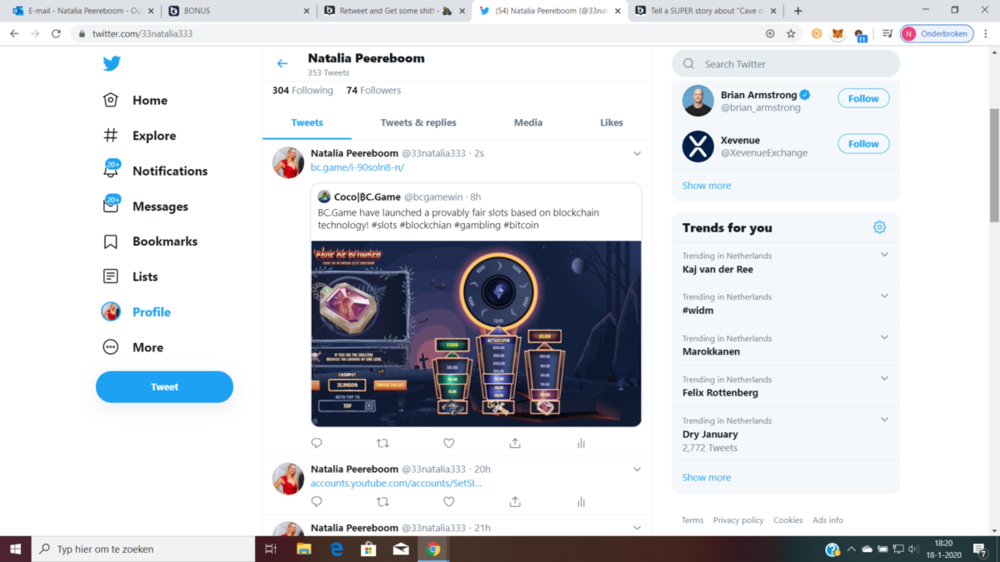1000x562 pixels.
Task: Open chevron menu for Kaj van der Ree trend
Action: click(x=884, y=255)
